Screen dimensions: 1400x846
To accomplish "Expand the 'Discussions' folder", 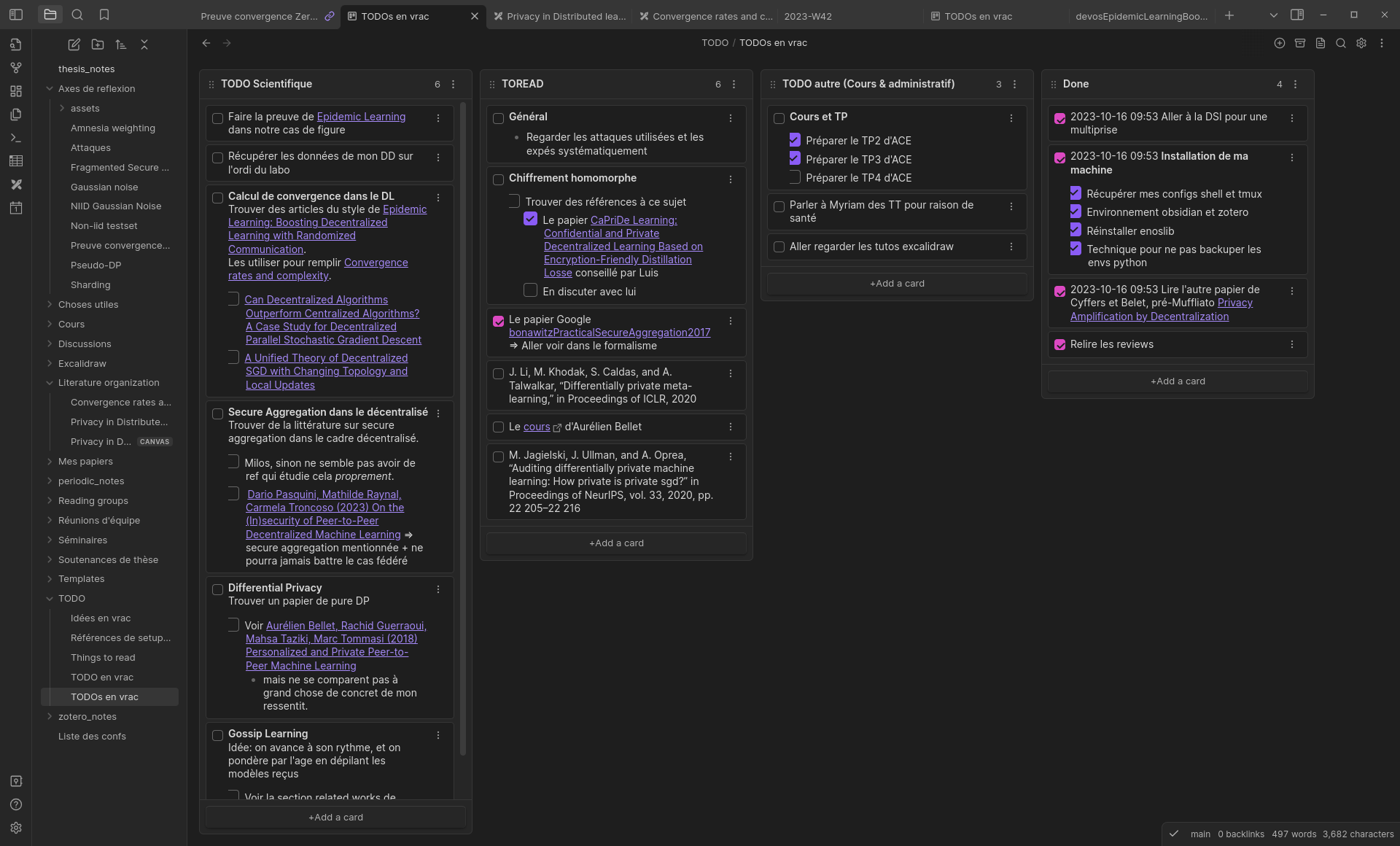I will 50,344.
